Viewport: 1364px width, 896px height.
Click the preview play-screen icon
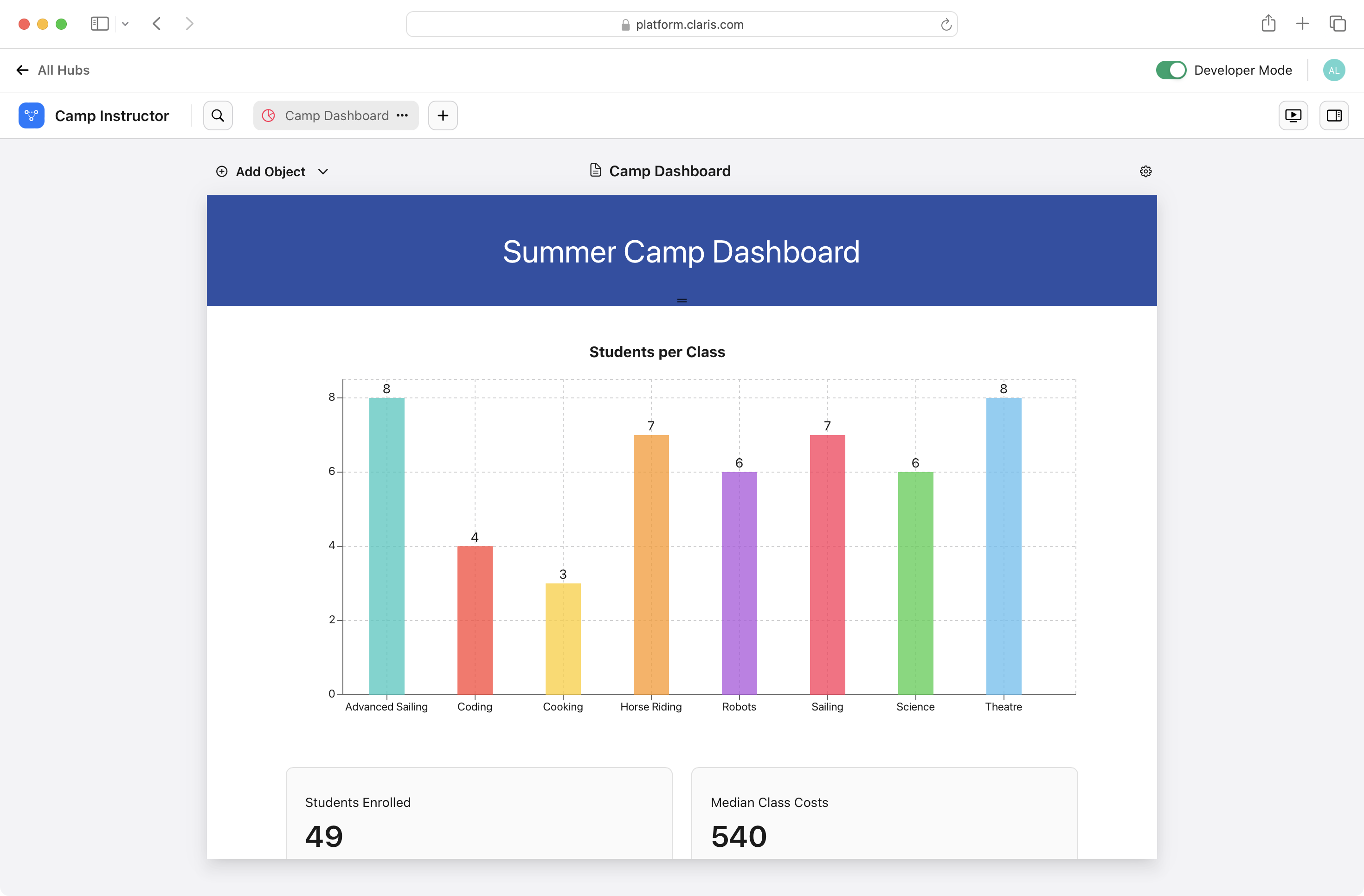(x=1293, y=116)
